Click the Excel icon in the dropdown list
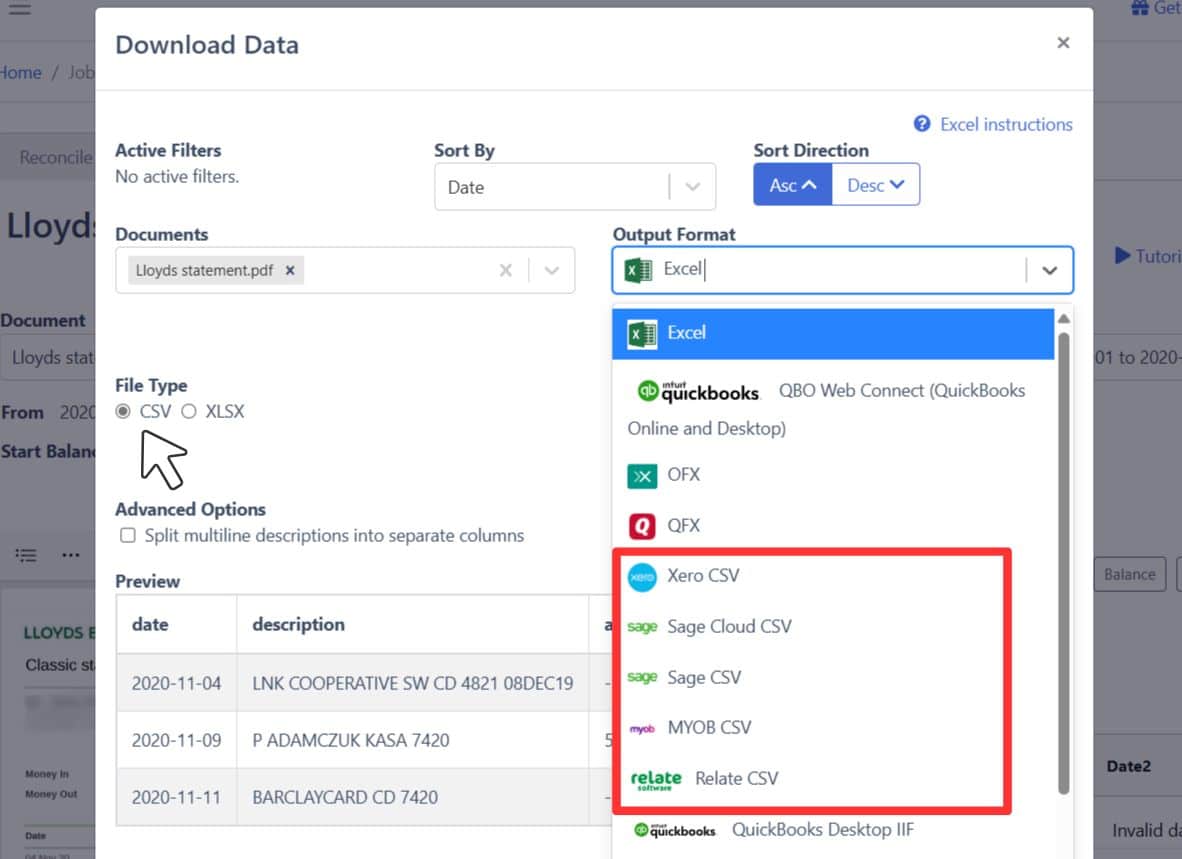Viewport: 1182px width, 859px height. click(642, 334)
